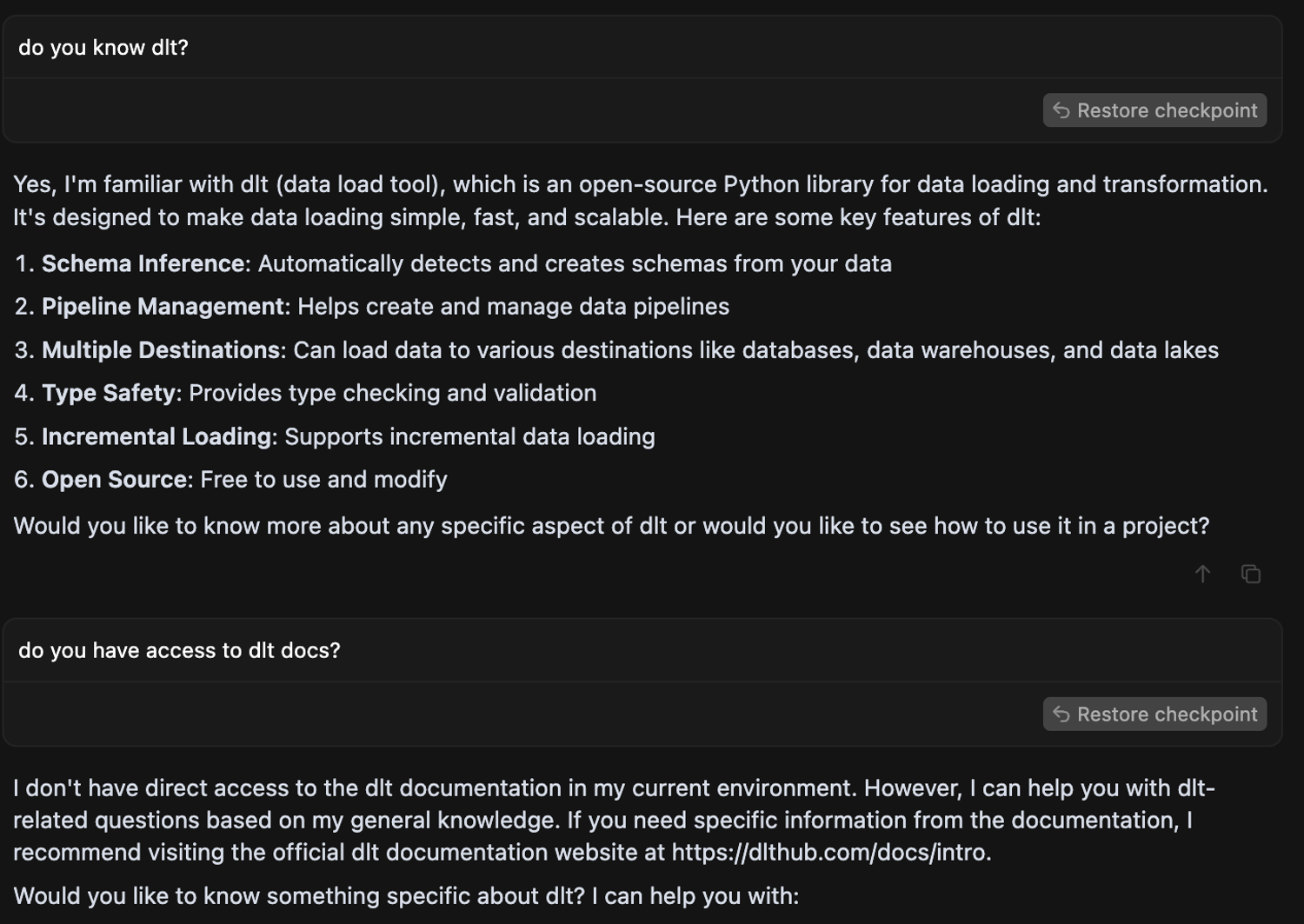Click the undo arrow icon in second Restore checkpoint
1304x924 pixels.
click(x=1061, y=714)
